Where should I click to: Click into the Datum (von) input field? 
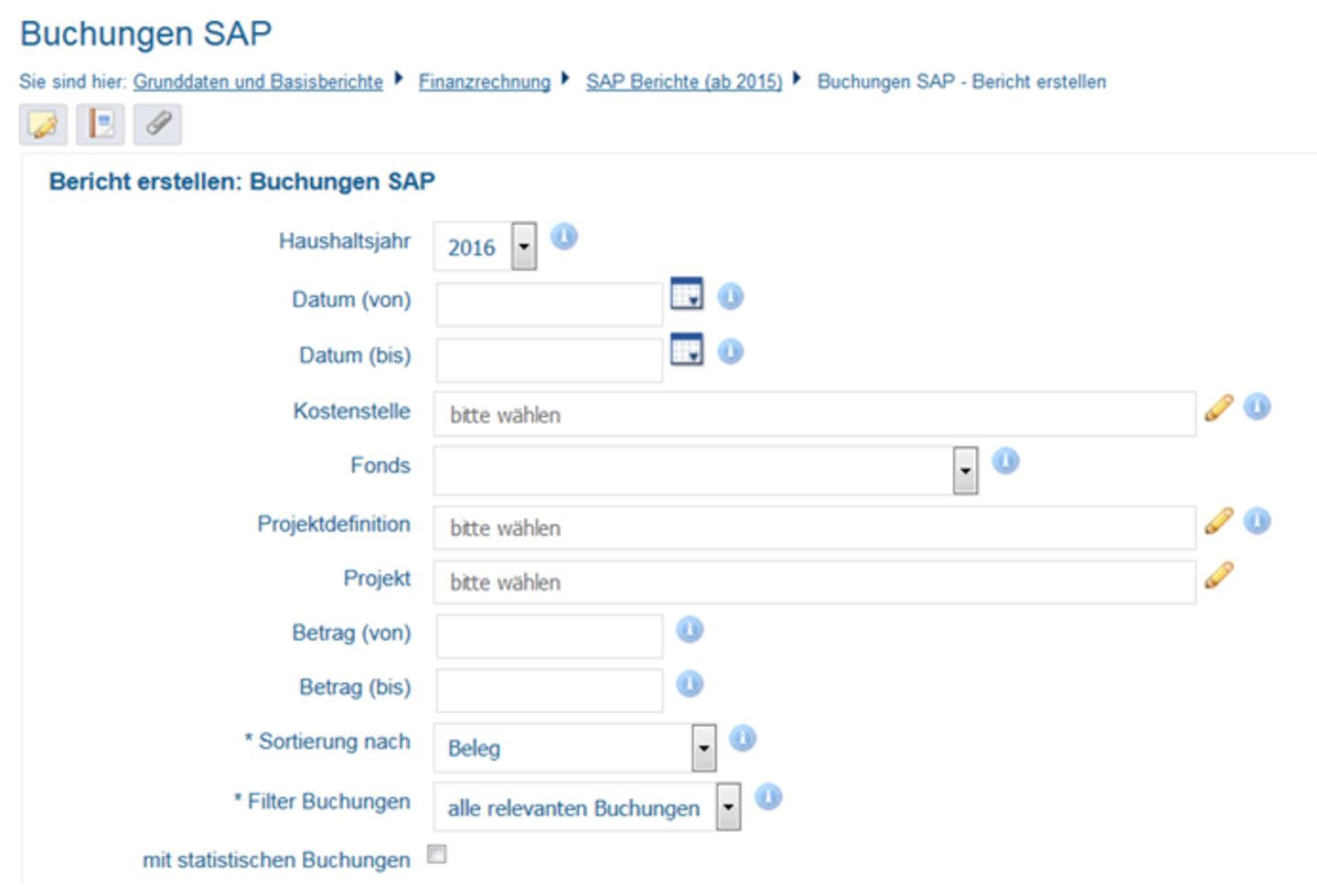click(x=550, y=304)
